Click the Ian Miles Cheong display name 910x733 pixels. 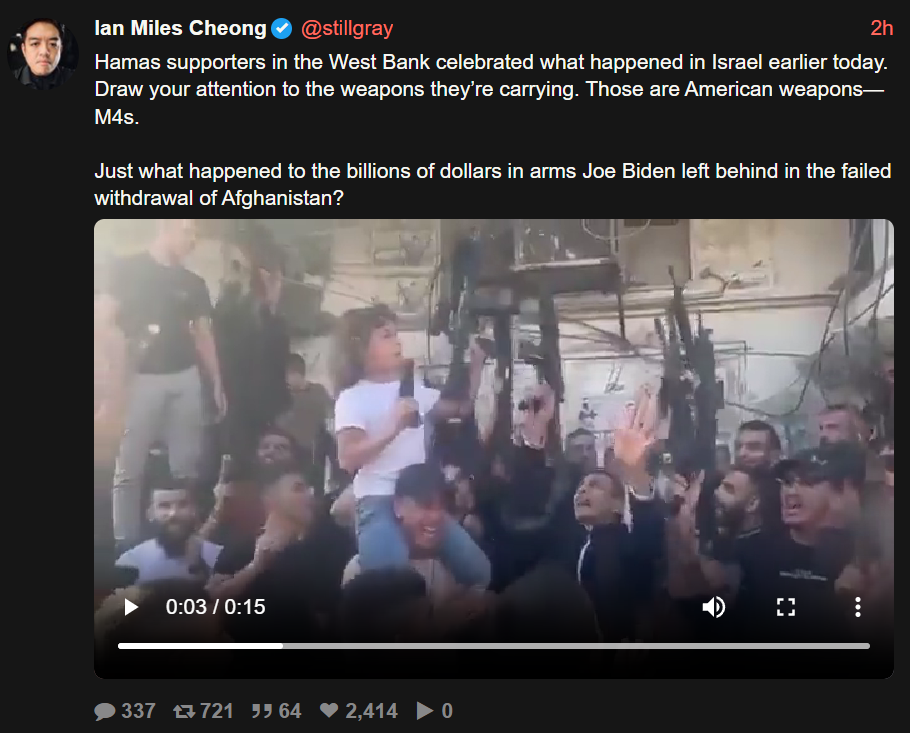coord(180,28)
